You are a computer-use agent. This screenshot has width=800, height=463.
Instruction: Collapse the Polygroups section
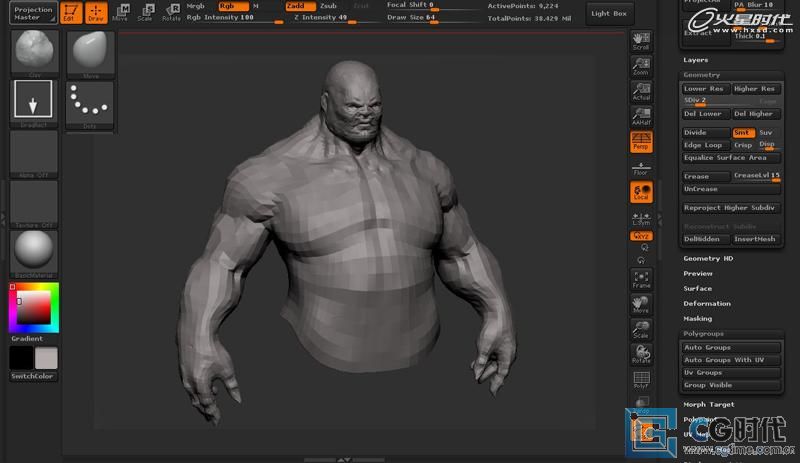pos(703,334)
